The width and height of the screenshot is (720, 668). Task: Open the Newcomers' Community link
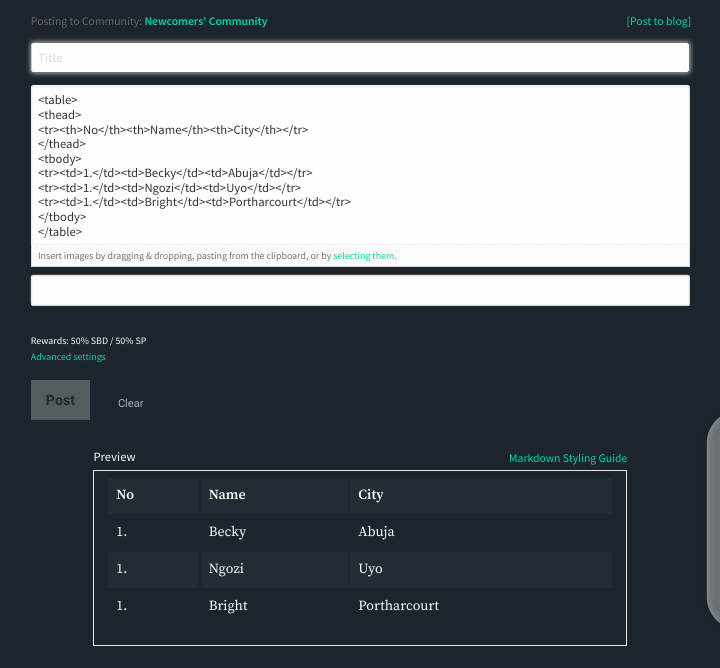[x=206, y=22]
